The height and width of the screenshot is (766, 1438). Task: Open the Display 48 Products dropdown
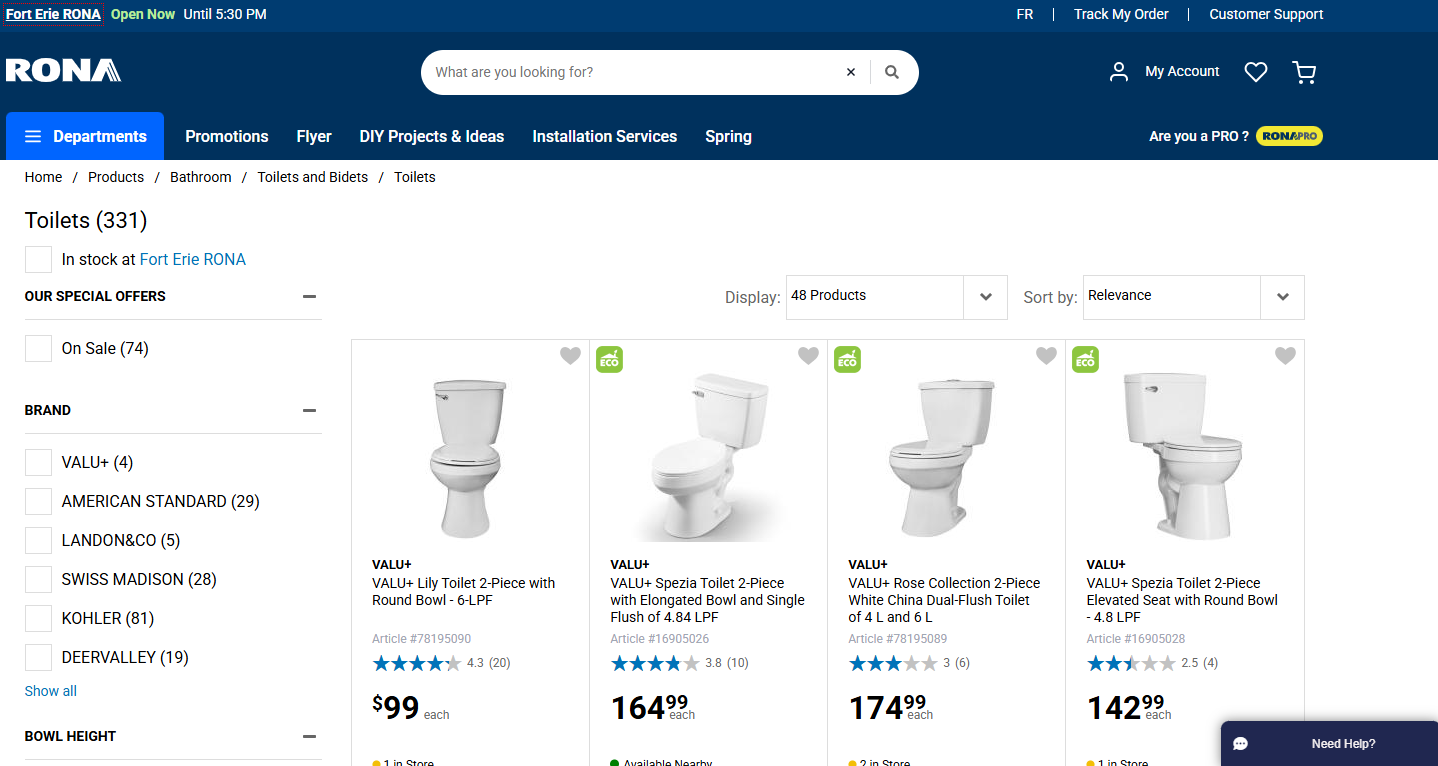(x=897, y=297)
